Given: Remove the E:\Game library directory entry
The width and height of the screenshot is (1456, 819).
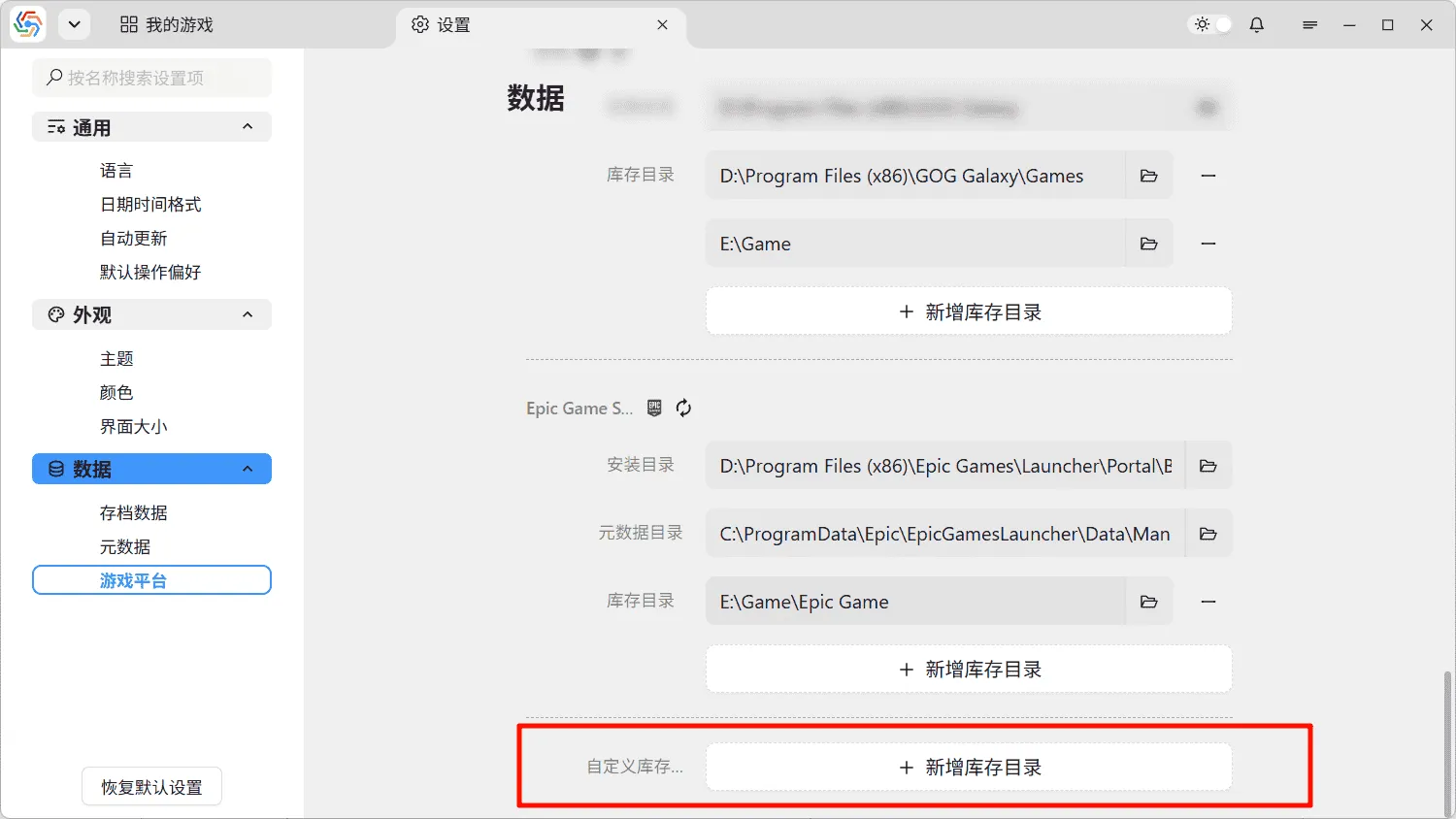Looking at the screenshot, I should point(1208,244).
